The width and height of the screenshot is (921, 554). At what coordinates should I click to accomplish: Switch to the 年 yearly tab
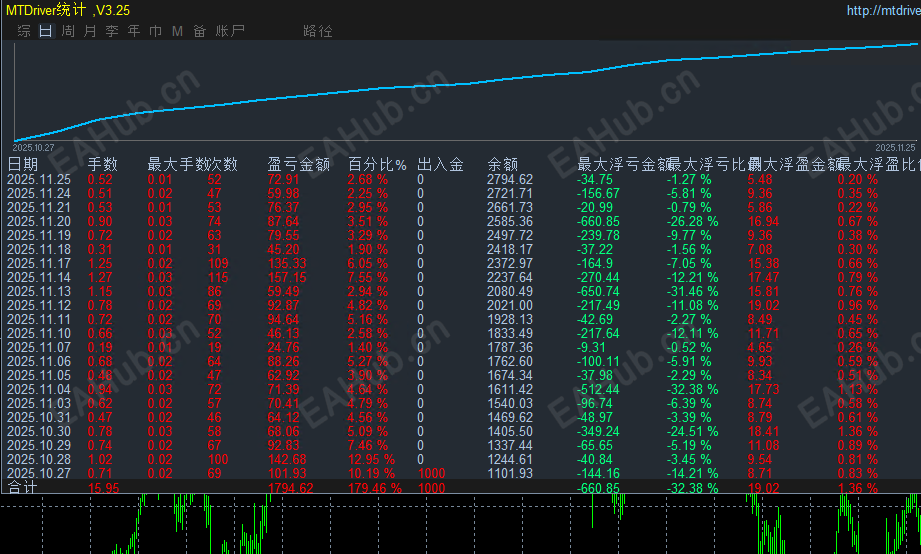point(134,31)
